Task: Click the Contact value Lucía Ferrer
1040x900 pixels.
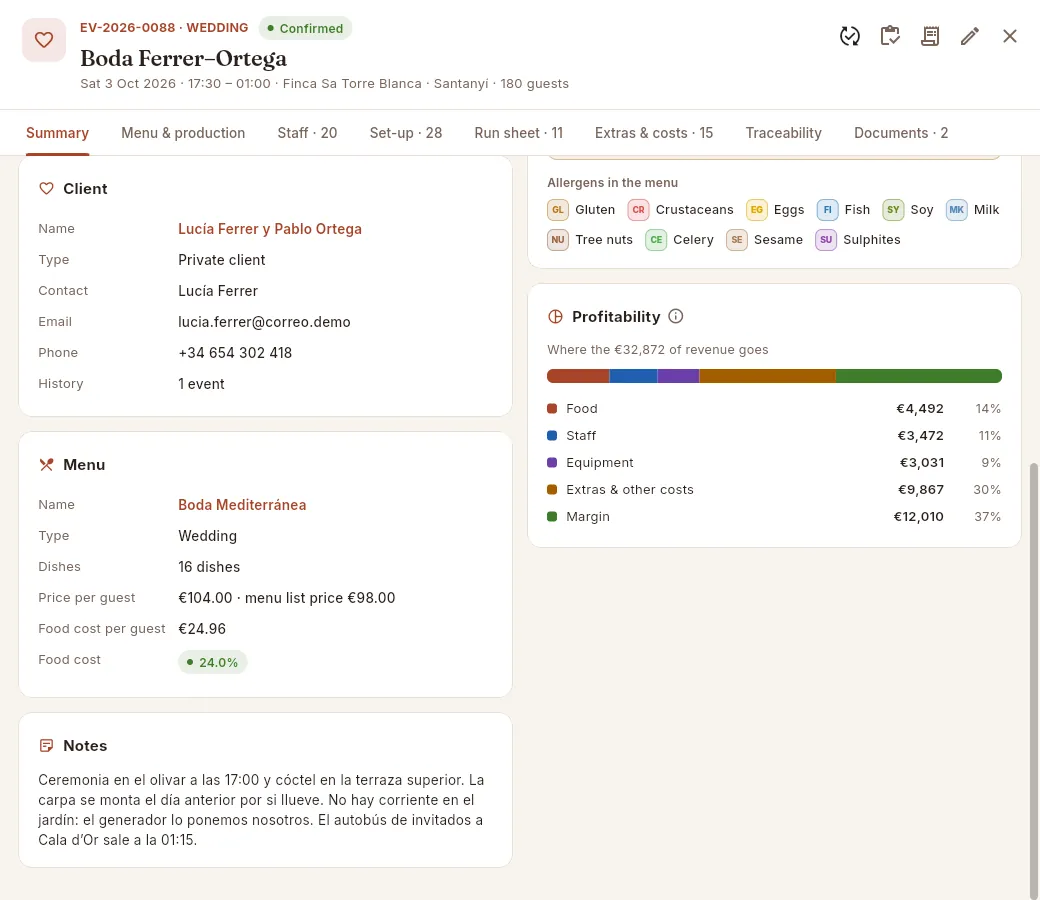Action: (218, 290)
